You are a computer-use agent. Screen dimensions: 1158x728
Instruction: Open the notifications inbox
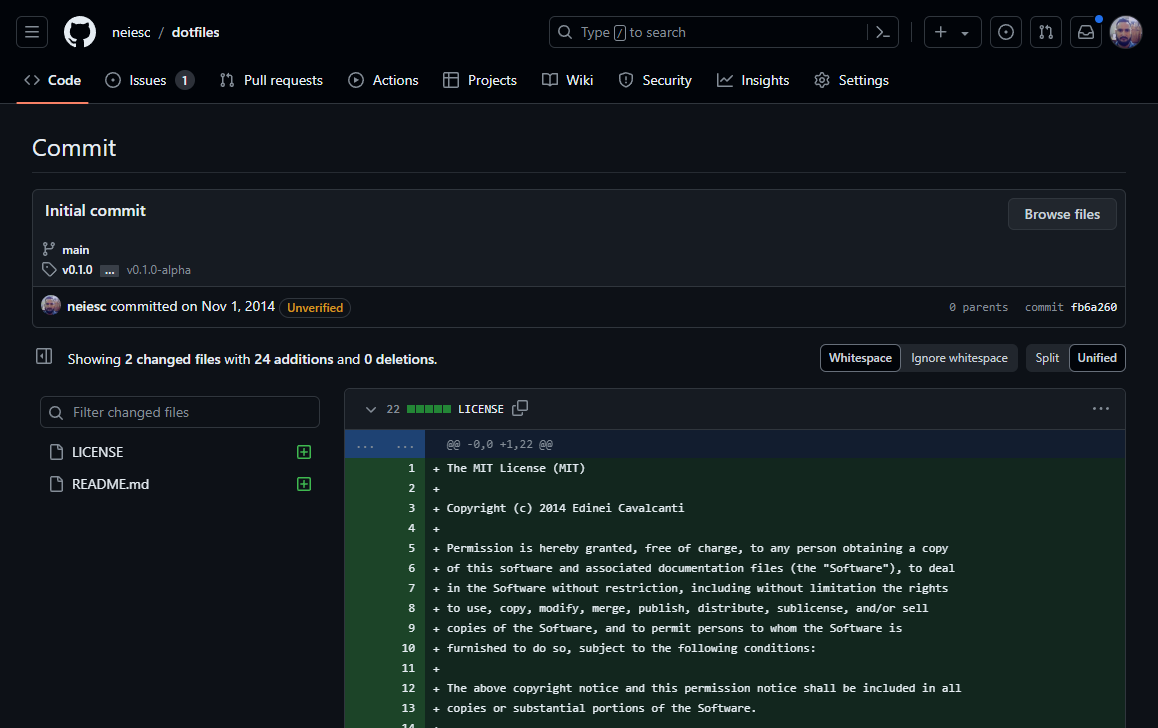tap(1086, 32)
